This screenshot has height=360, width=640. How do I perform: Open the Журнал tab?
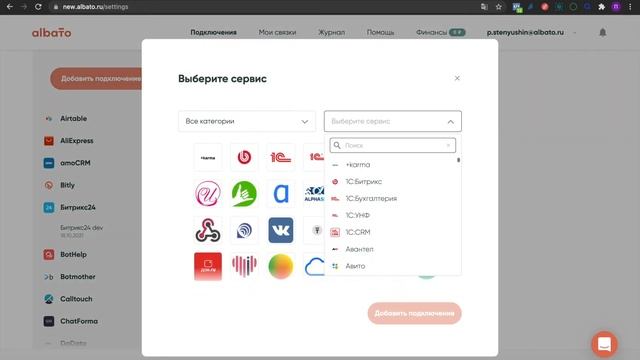click(331, 32)
